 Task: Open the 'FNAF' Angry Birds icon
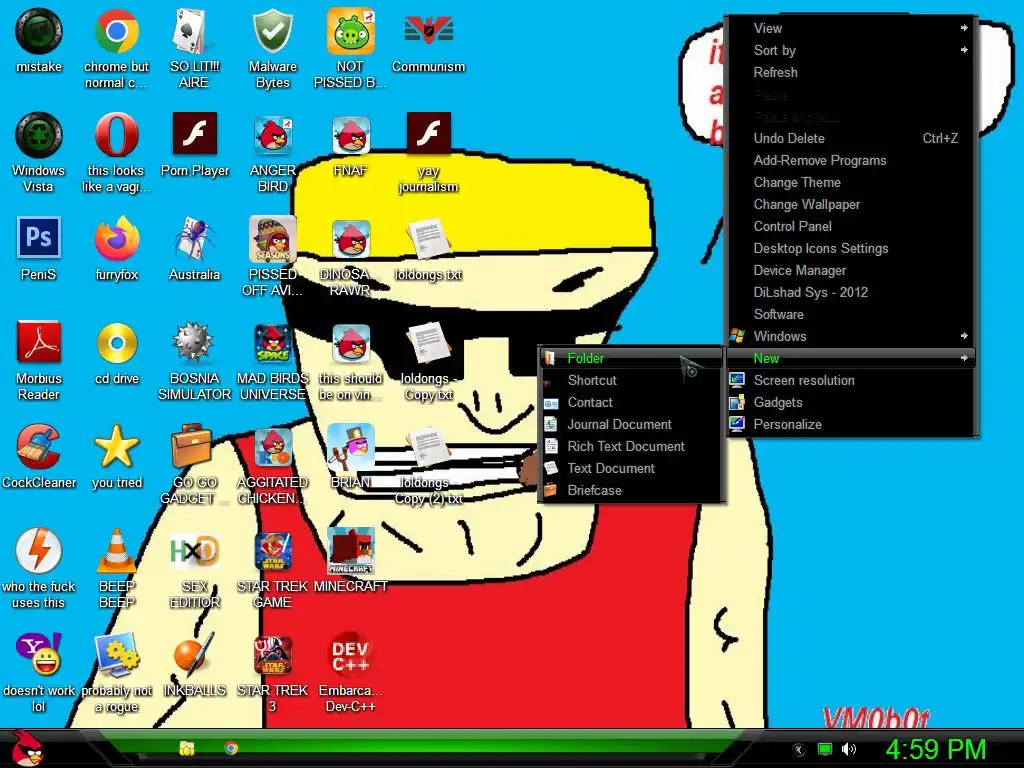pyautogui.click(x=351, y=136)
